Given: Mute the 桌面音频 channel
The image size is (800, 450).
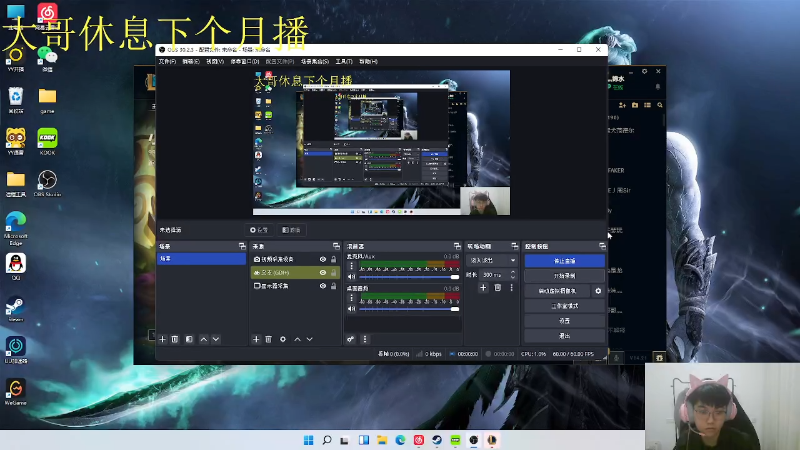Looking at the screenshot, I should (351, 309).
